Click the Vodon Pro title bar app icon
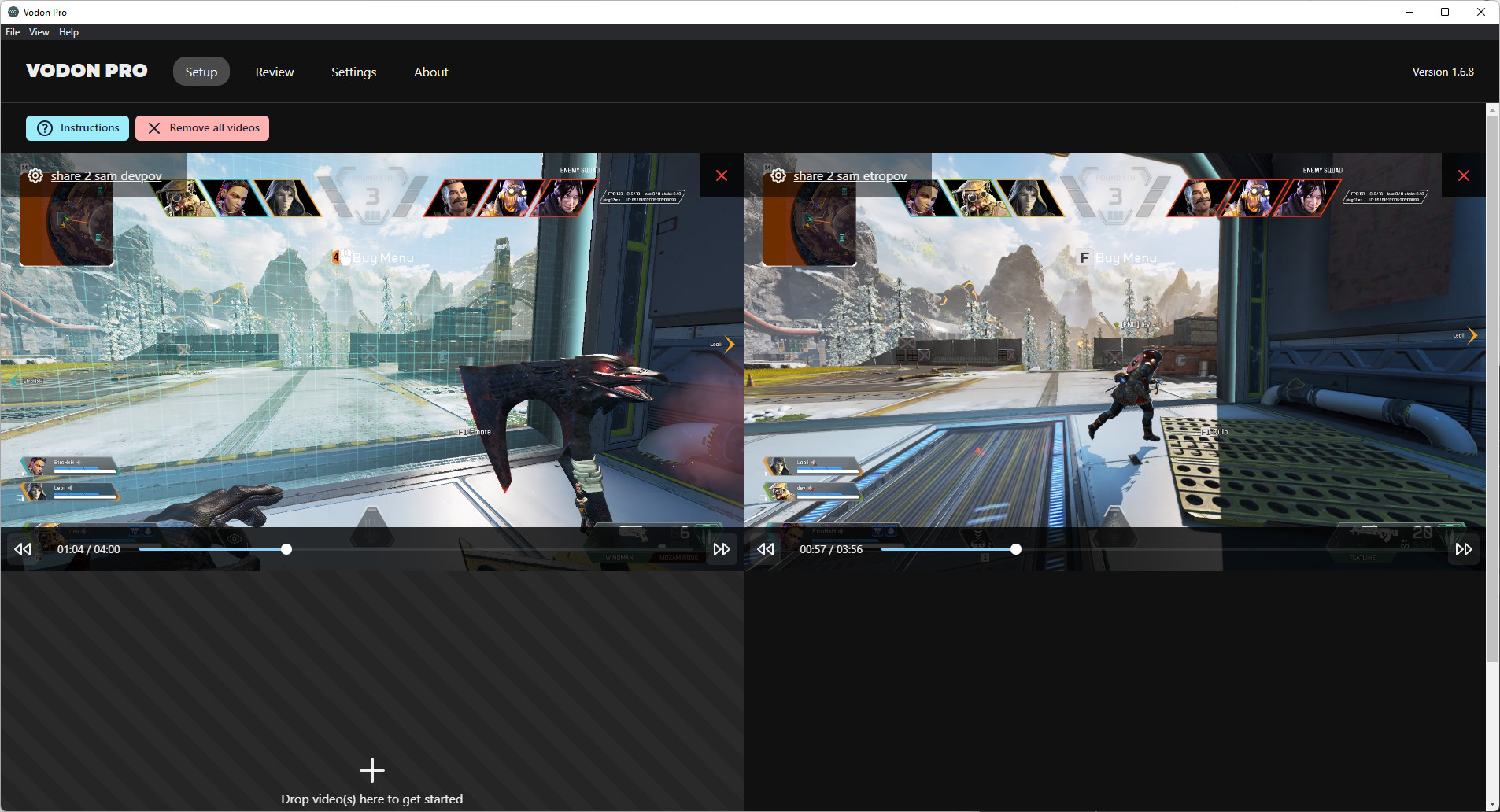 13,12
